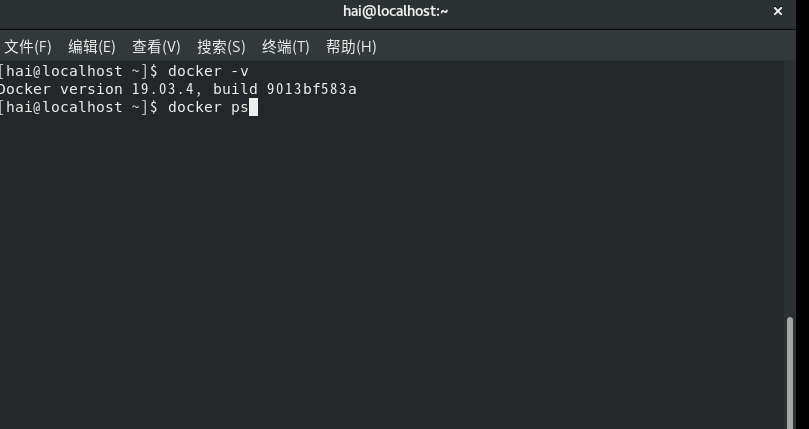Open the 终端(T) menu
Screen dimensions: 809x429
click(x=286, y=47)
